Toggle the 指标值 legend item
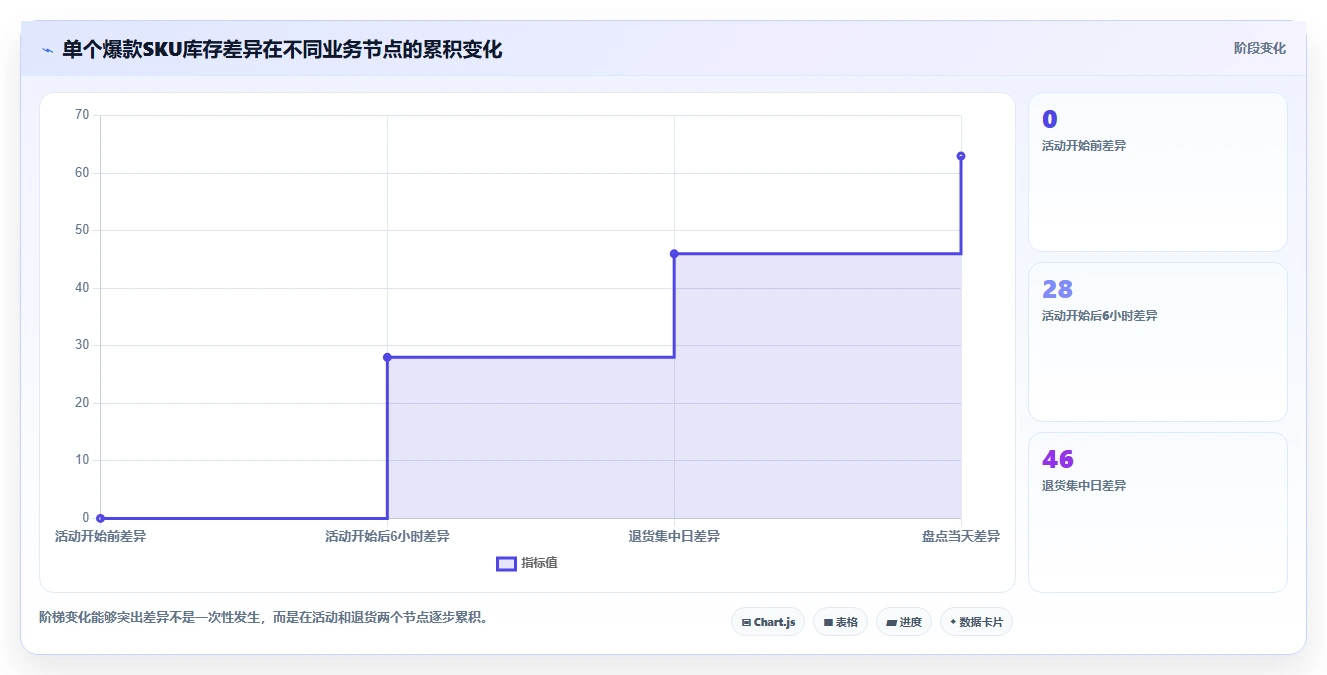The image size is (1327, 675). tap(527, 563)
